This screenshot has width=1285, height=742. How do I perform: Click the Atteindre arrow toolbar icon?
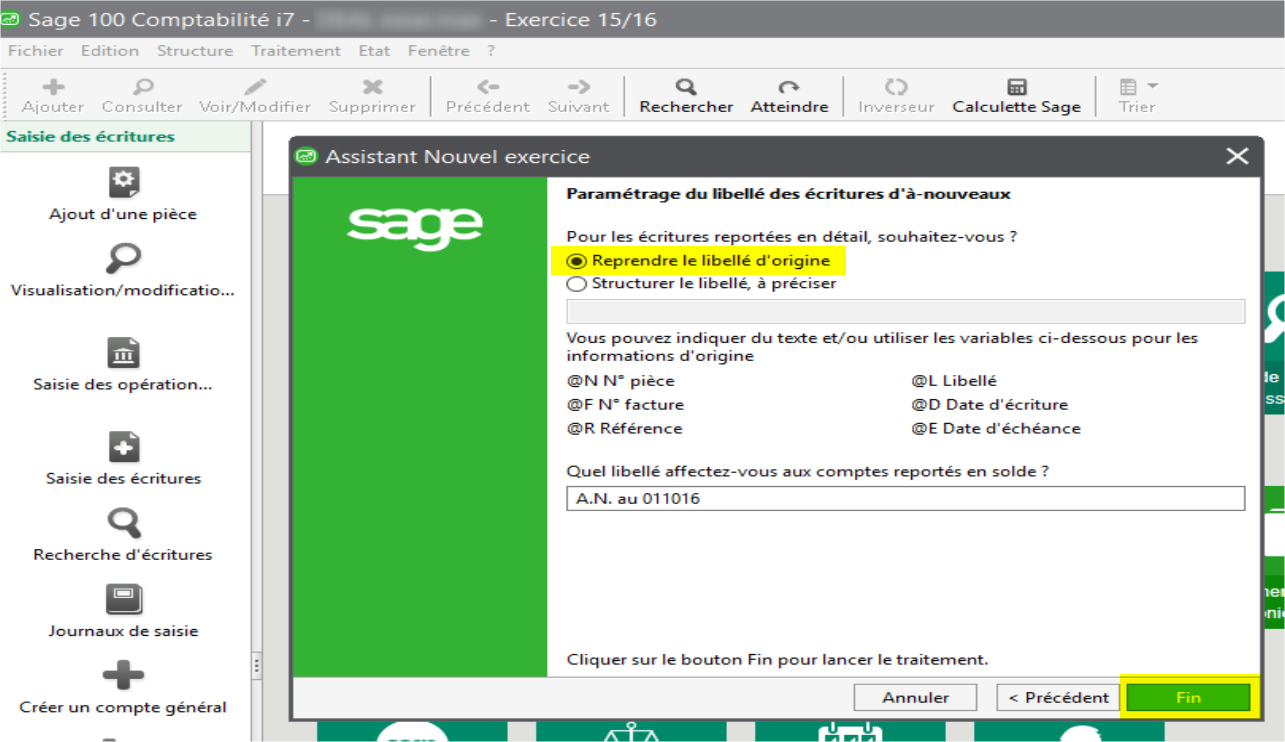point(789,87)
